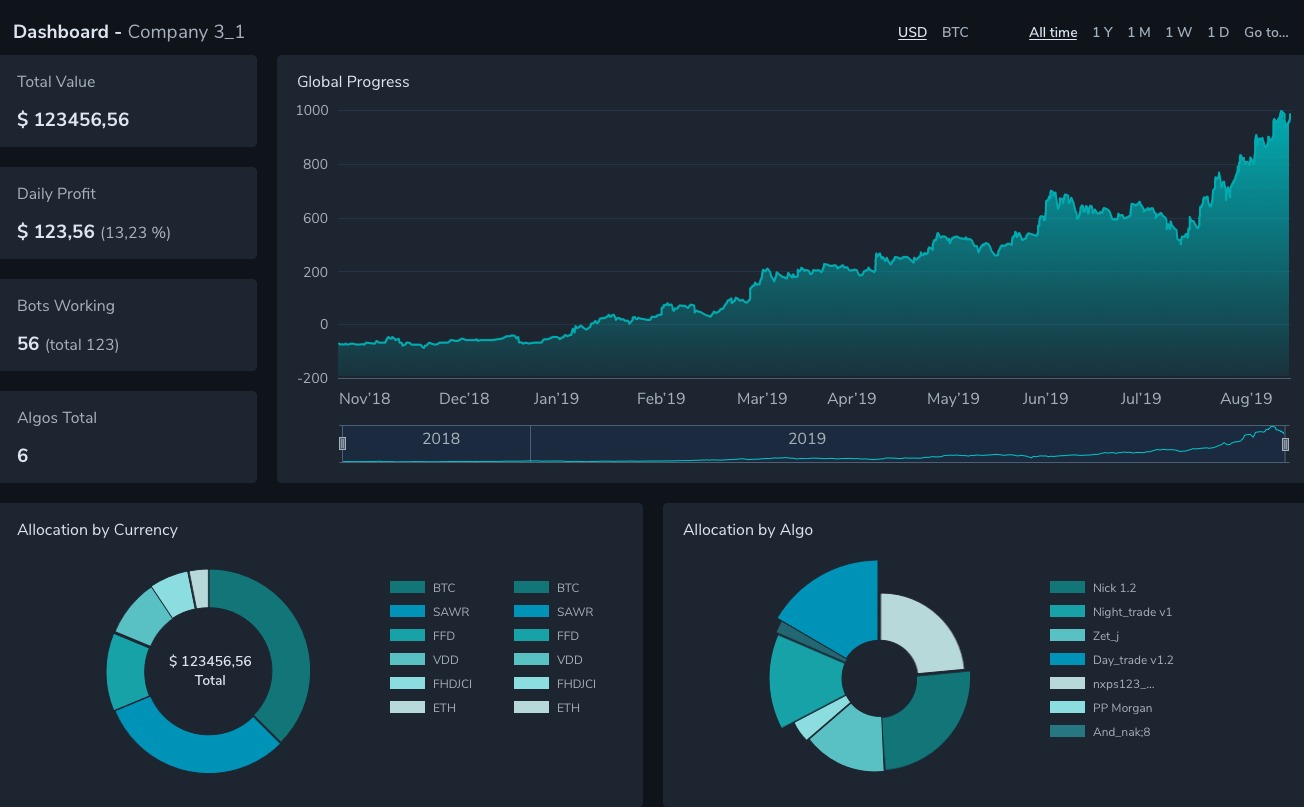The height and width of the screenshot is (807, 1304).
Task: Select the 1 Y time range
Action: 1102,32
